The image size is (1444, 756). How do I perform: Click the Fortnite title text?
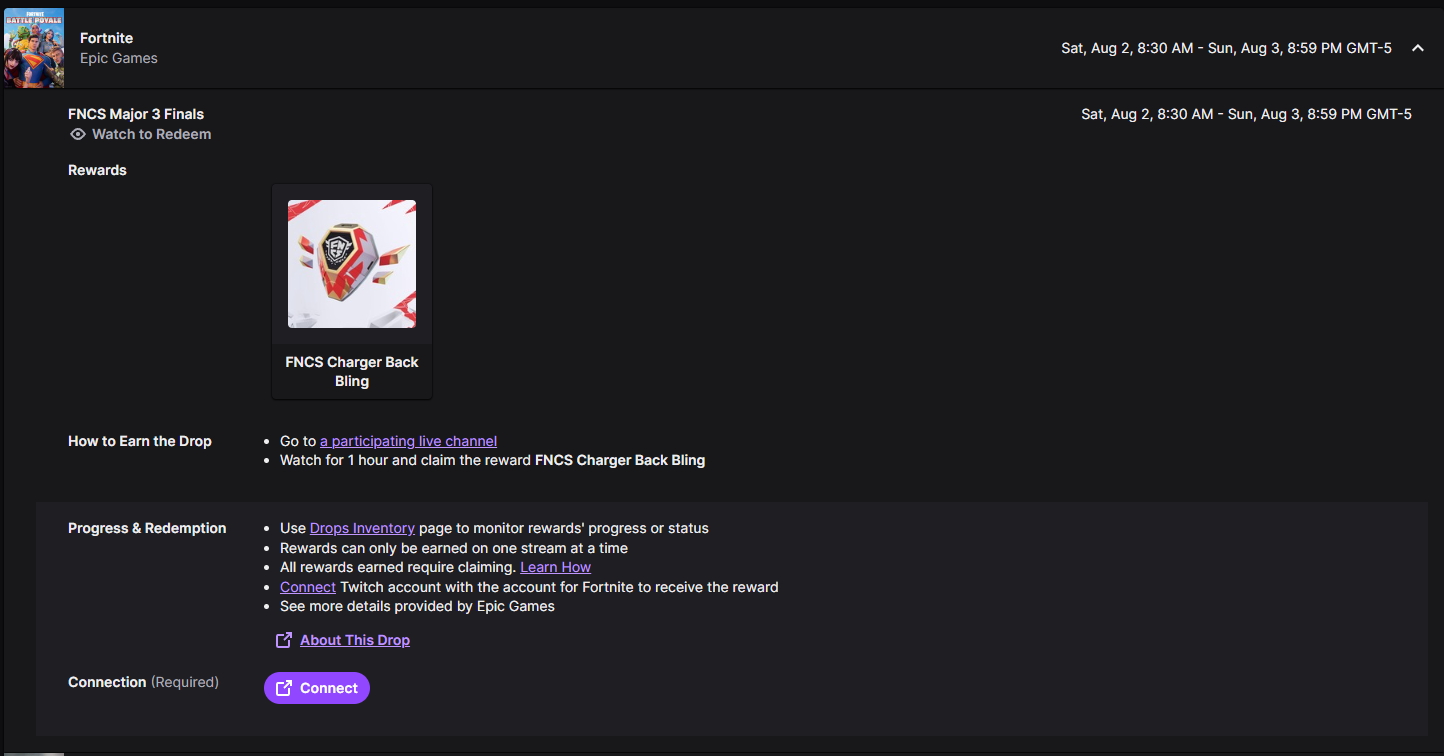click(106, 38)
